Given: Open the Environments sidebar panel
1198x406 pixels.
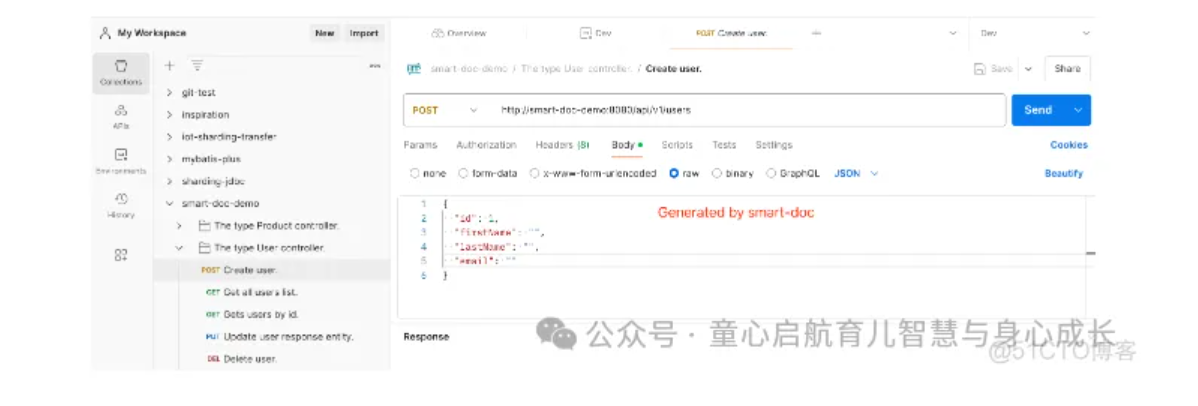Looking at the screenshot, I should coord(121,161).
